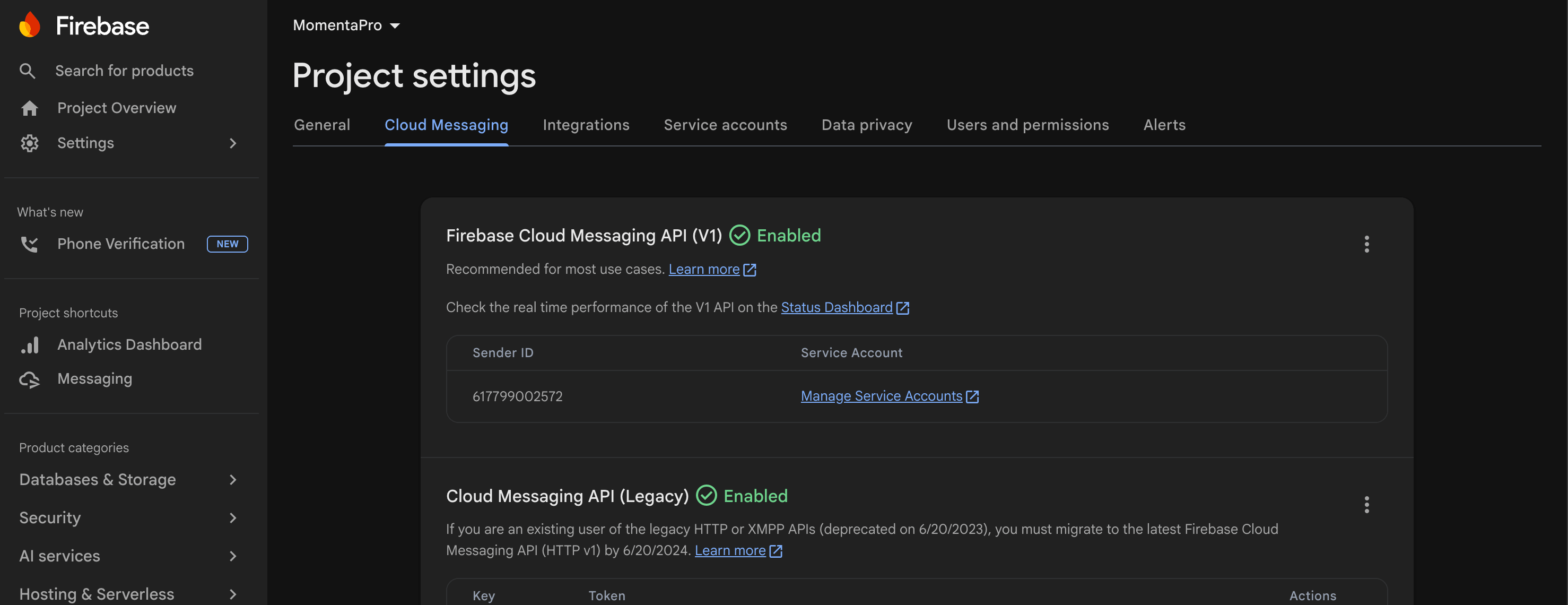Image resolution: width=1568 pixels, height=605 pixels.
Task: Open Phone Verification in What's new
Action: 120,244
